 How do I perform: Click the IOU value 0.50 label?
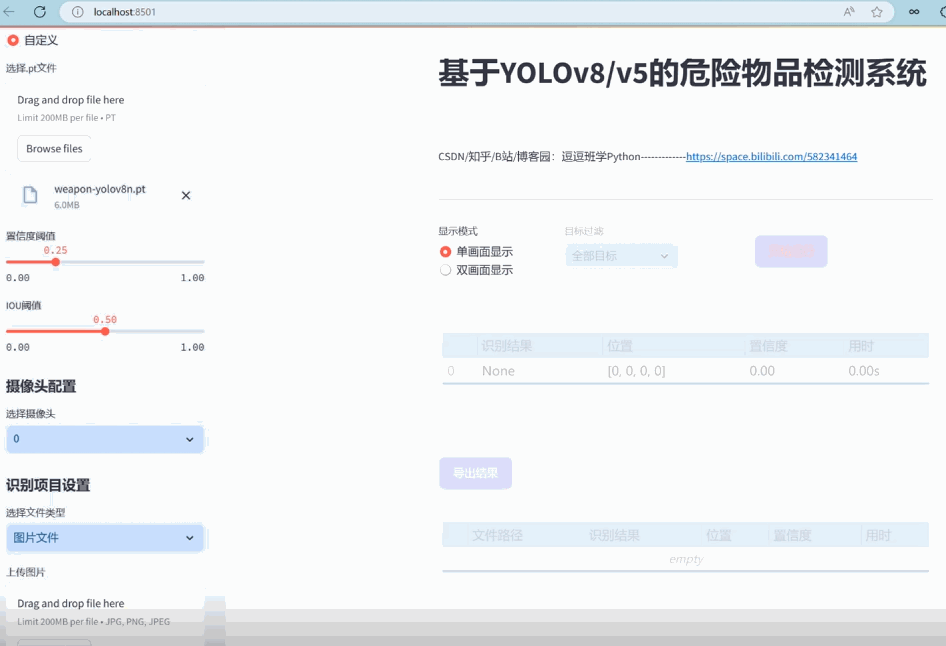[105, 319]
